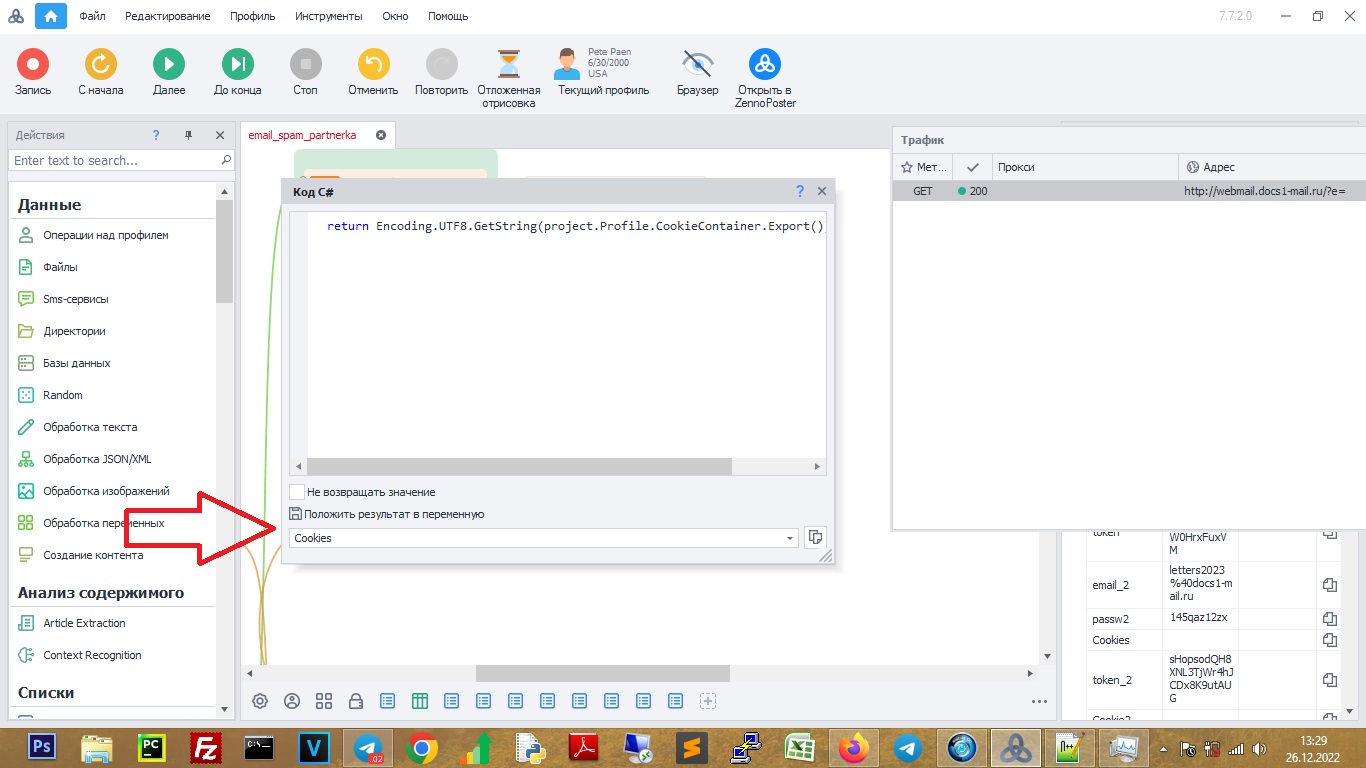Screen dimensions: 1366x768
Task: Open the Отложенная отрисовка hourglass icon
Action: coord(510,65)
